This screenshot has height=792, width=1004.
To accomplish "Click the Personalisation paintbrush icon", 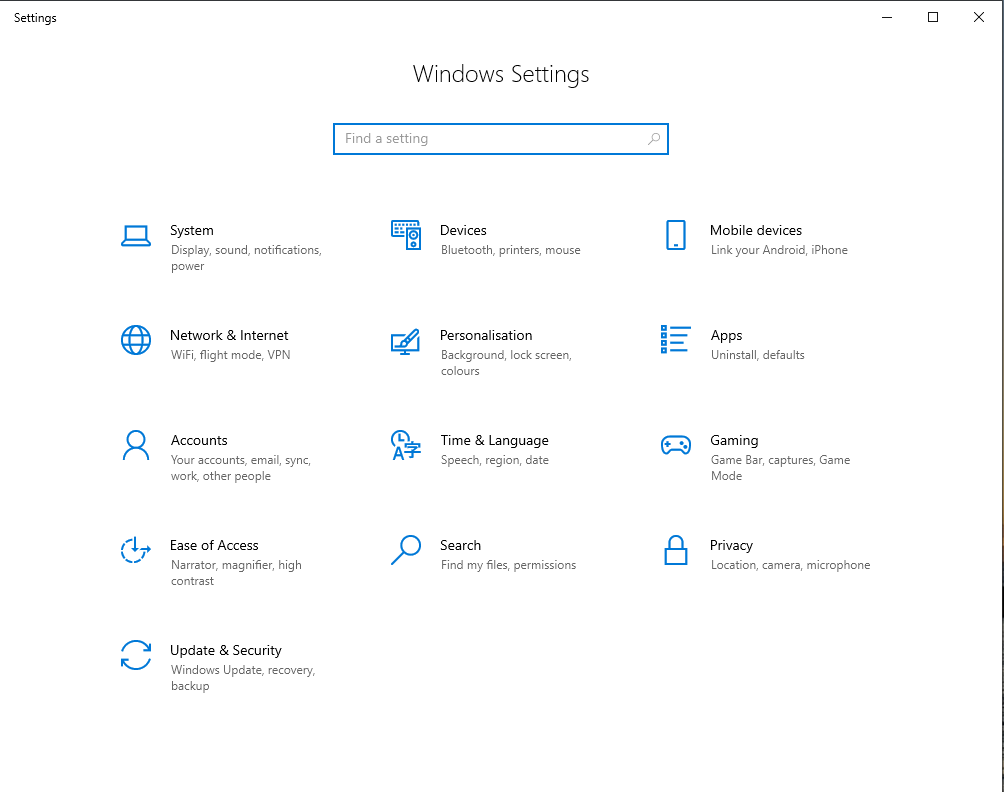I will [405, 342].
